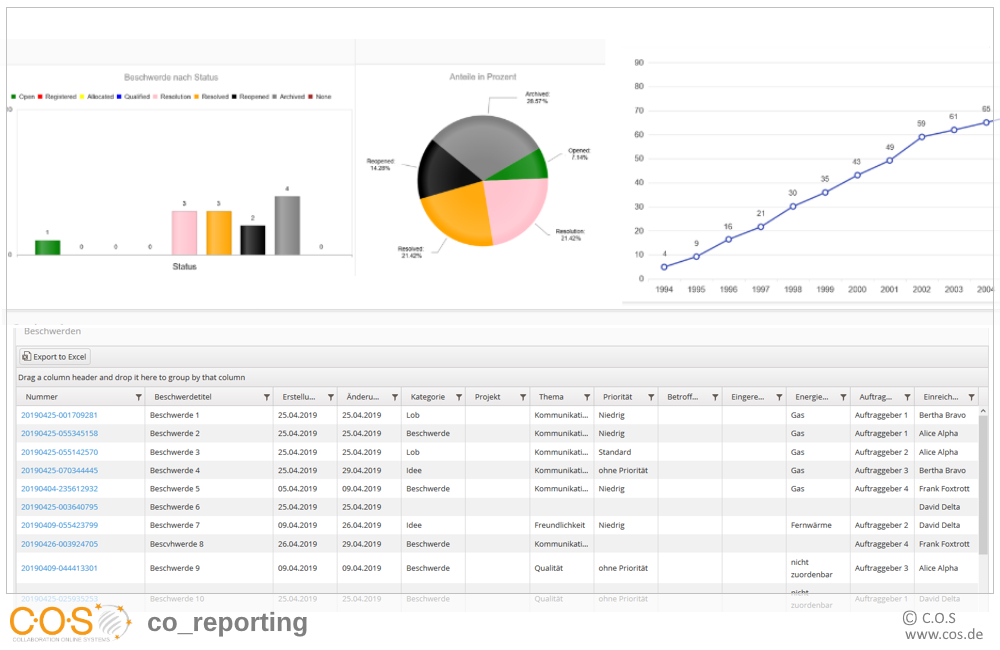Open the Kategorie column filter icon
The height and width of the screenshot is (650, 1000).
click(x=459, y=397)
